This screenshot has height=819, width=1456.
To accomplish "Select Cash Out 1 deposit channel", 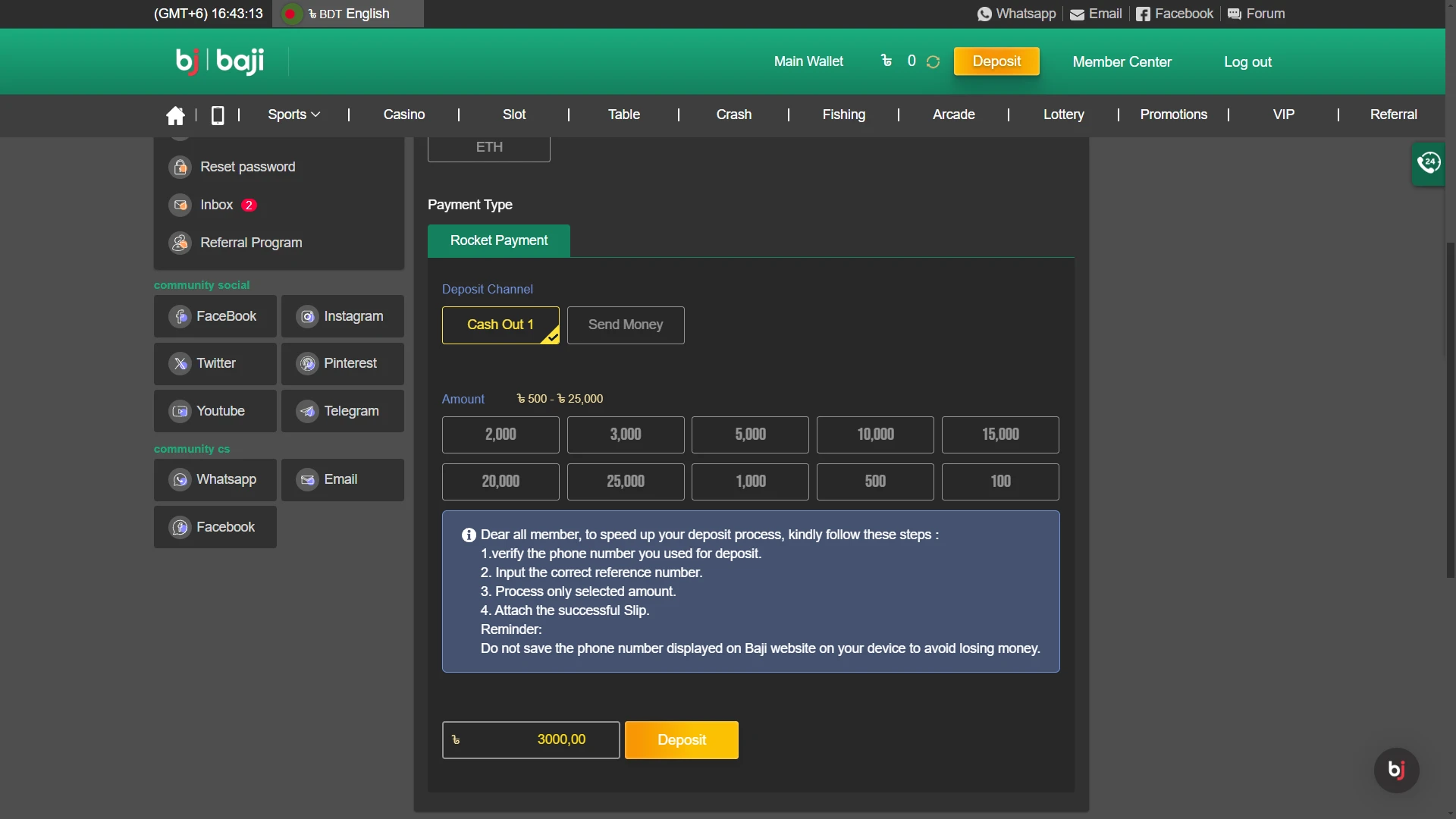I will tap(500, 325).
